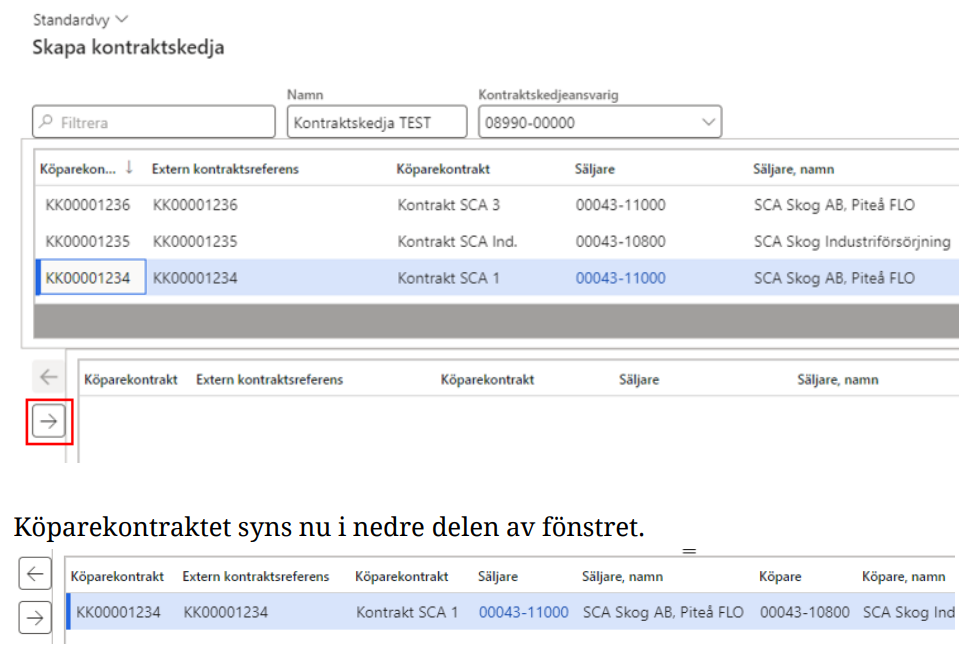Click the 00043-10800 buyer cell in the bottom grid

[x=804, y=612]
